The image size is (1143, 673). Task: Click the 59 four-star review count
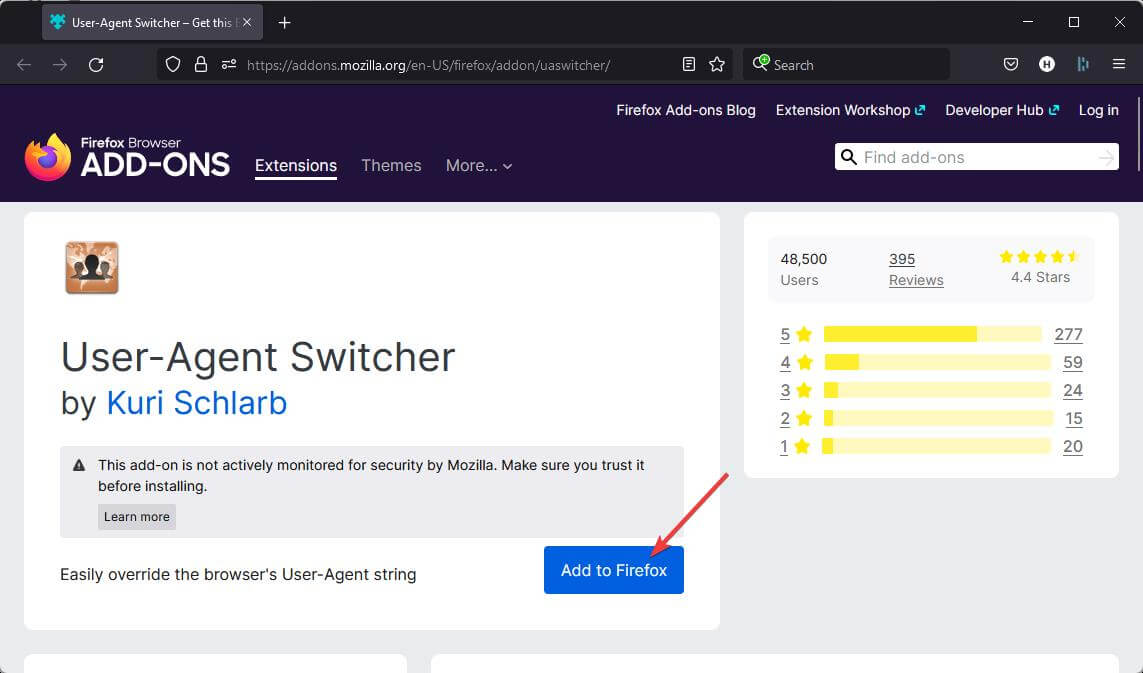coord(1072,362)
